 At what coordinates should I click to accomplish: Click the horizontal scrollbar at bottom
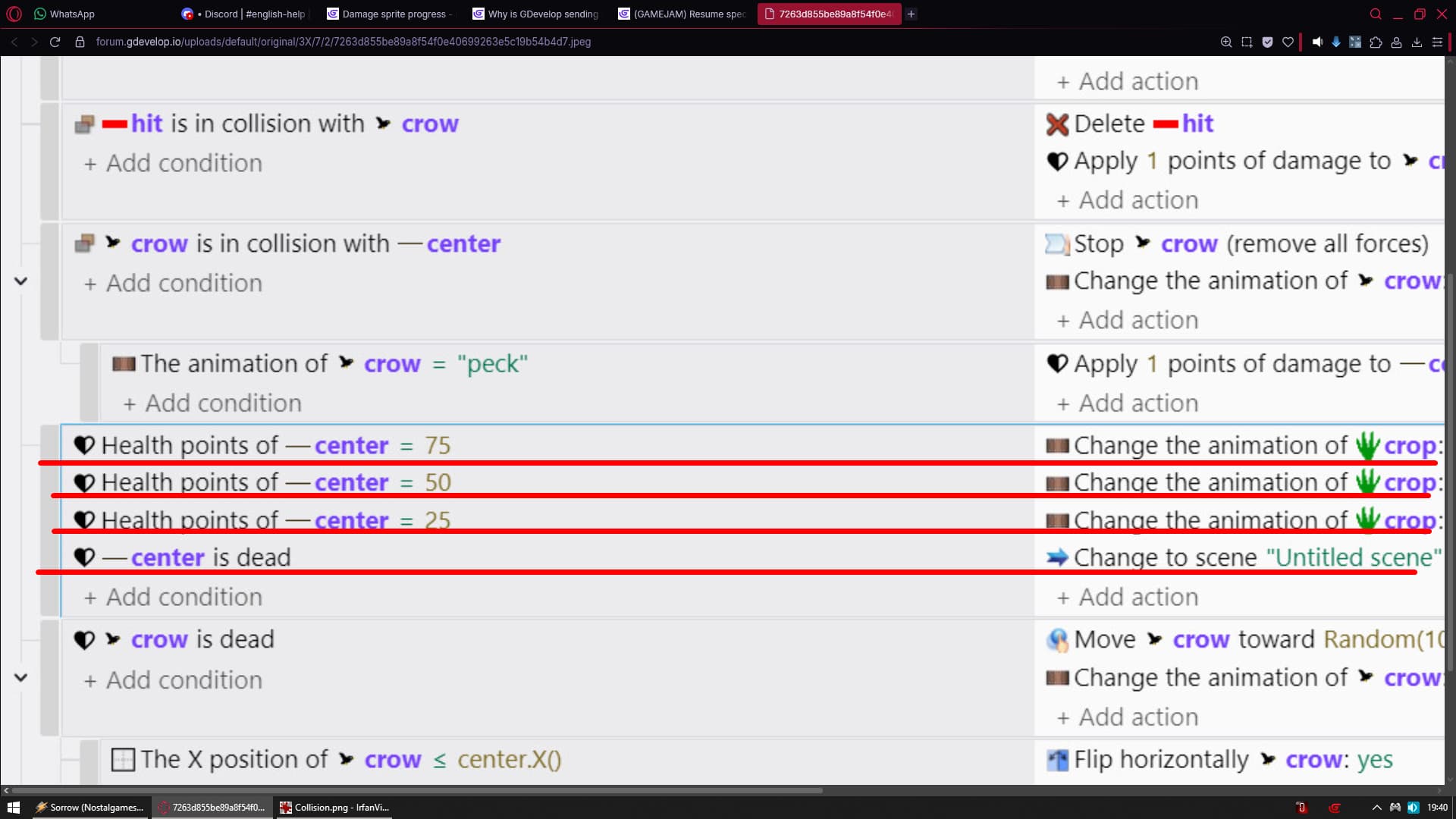413,790
